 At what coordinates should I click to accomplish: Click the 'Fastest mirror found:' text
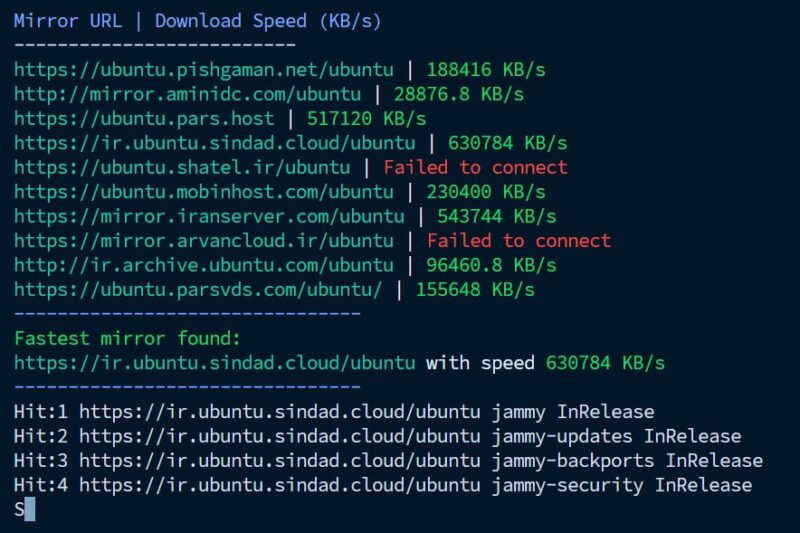click(x=127, y=338)
